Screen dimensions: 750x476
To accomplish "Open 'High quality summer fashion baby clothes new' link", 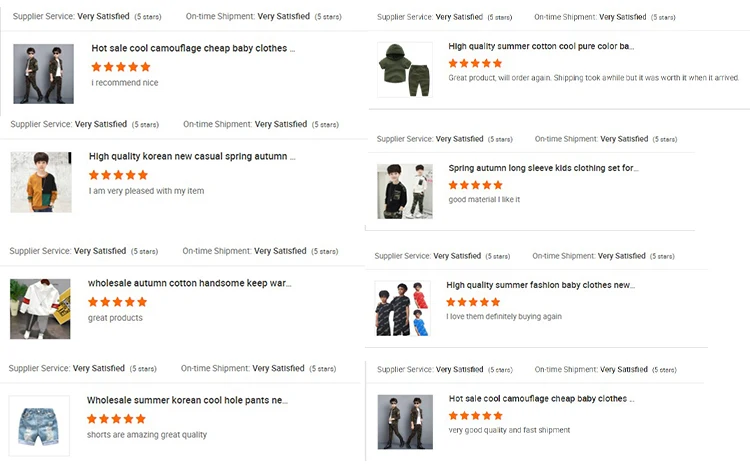I will pyautogui.click(x=540, y=285).
